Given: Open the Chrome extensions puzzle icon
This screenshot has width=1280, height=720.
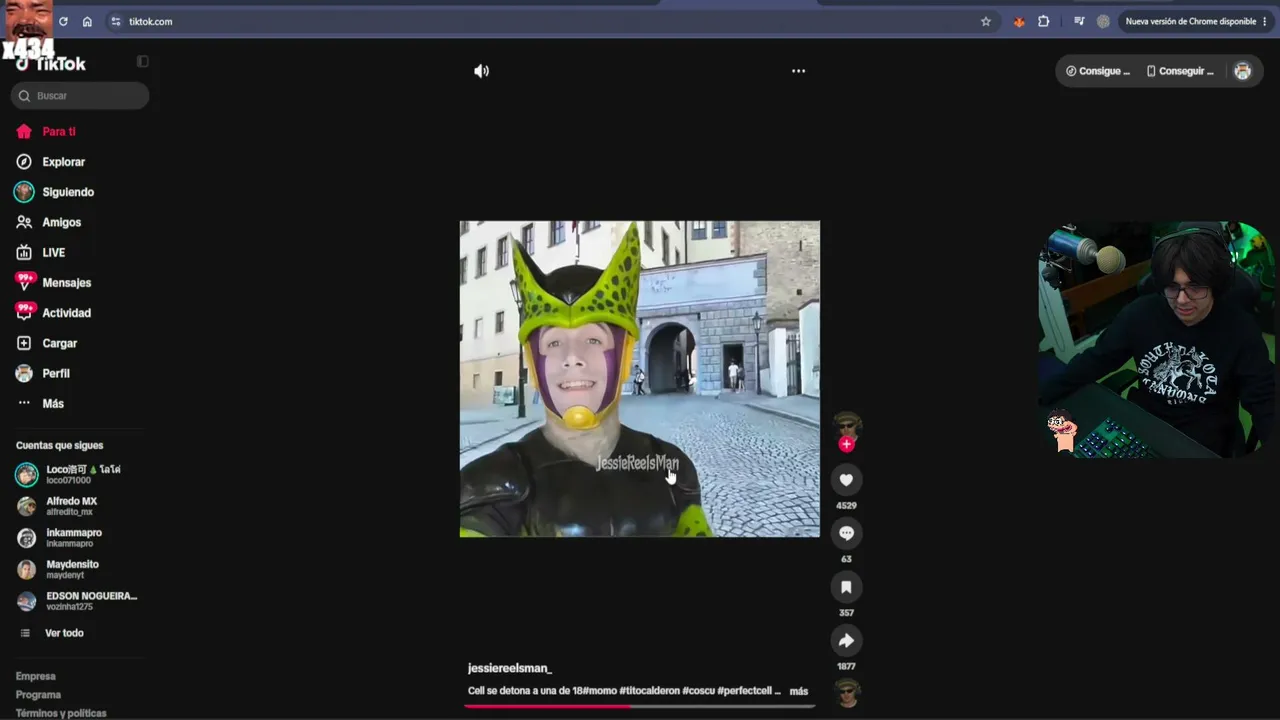Looking at the screenshot, I should [x=1044, y=21].
